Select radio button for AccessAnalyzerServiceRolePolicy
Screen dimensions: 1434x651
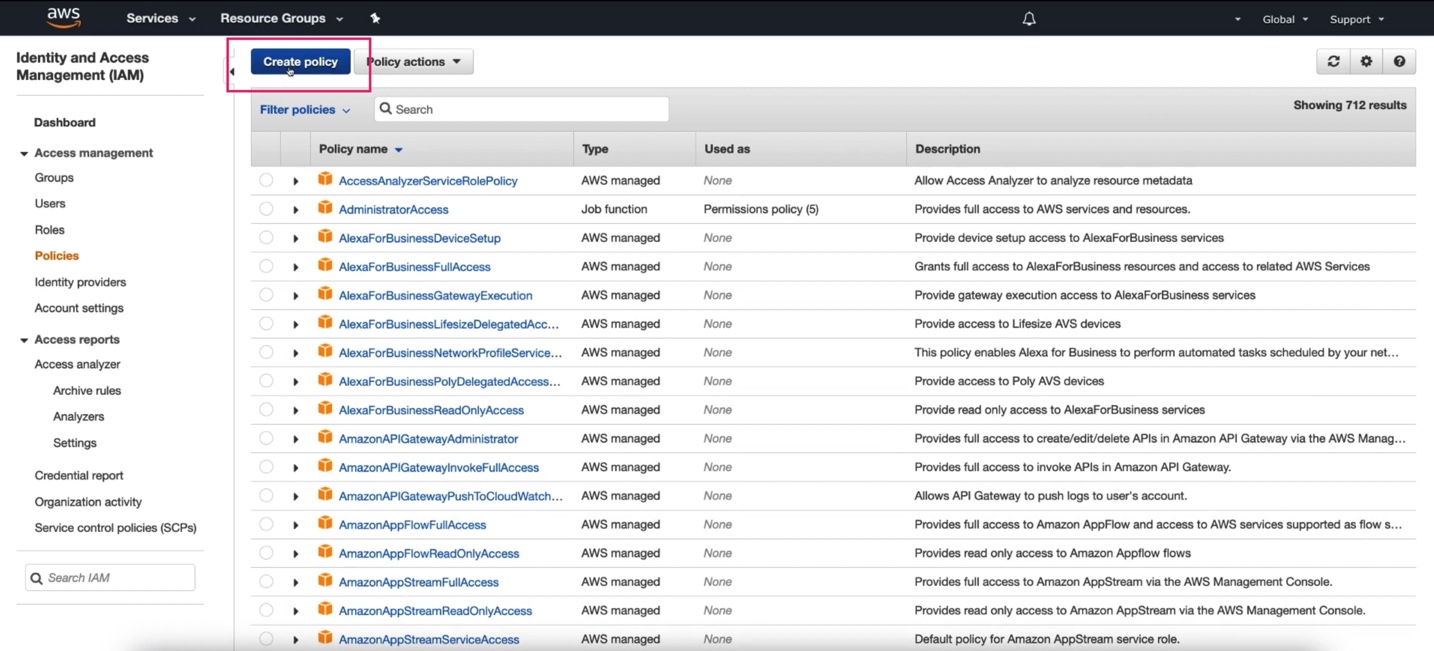coord(266,180)
